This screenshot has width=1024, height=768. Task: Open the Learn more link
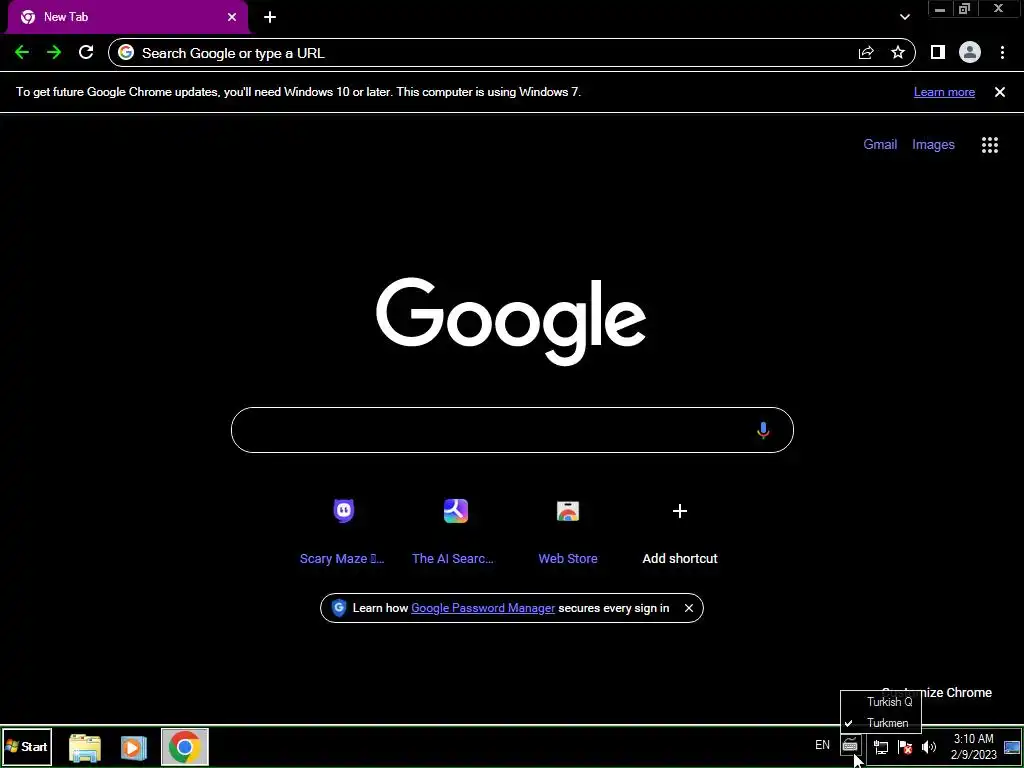[944, 92]
